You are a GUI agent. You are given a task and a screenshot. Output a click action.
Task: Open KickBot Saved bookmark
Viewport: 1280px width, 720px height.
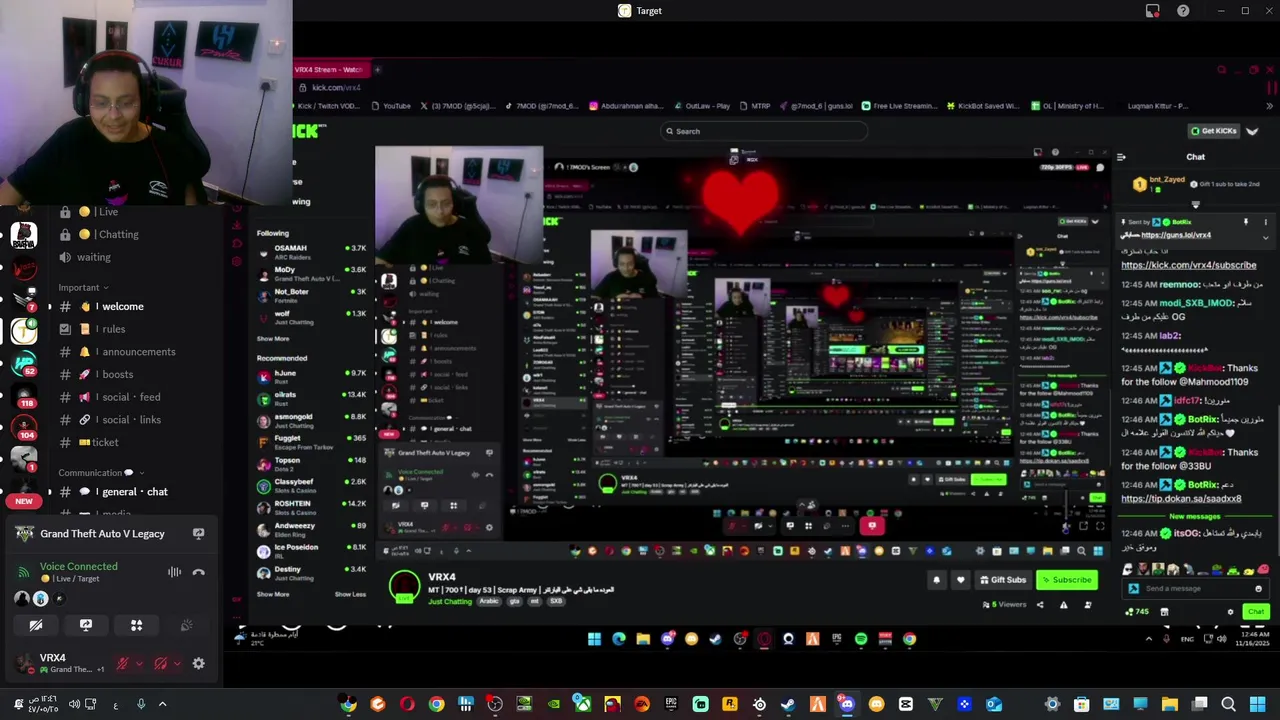pyautogui.click(x=983, y=106)
